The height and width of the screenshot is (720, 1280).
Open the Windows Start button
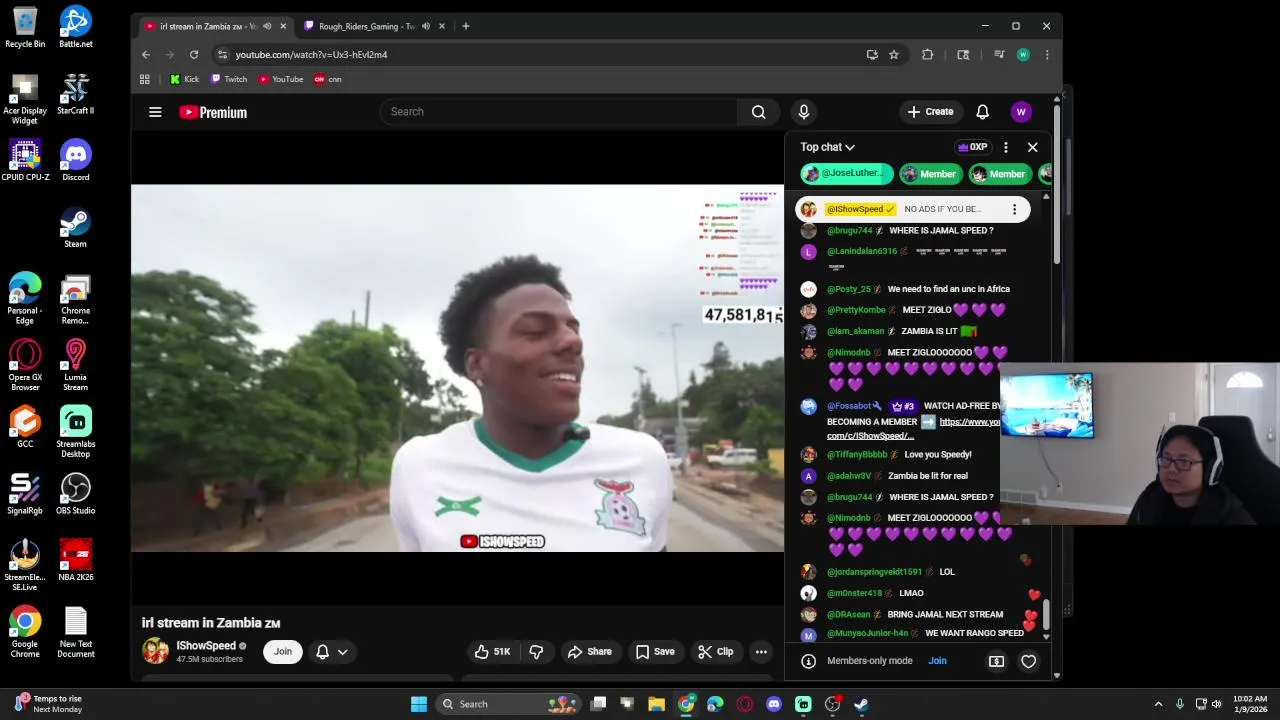click(418, 704)
